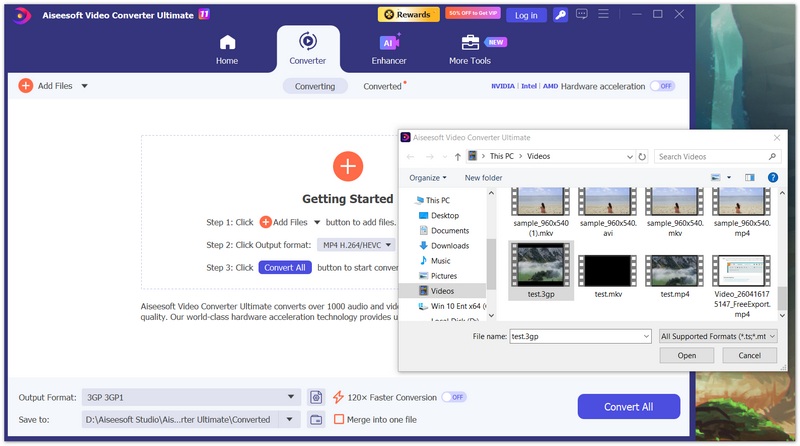Toggle the preview pane icon

(x=749, y=178)
